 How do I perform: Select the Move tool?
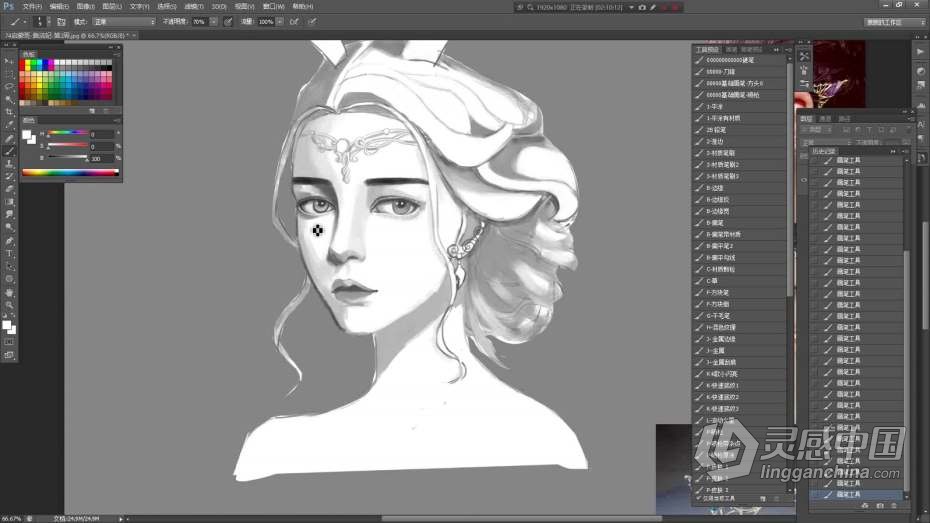pos(9,60)
